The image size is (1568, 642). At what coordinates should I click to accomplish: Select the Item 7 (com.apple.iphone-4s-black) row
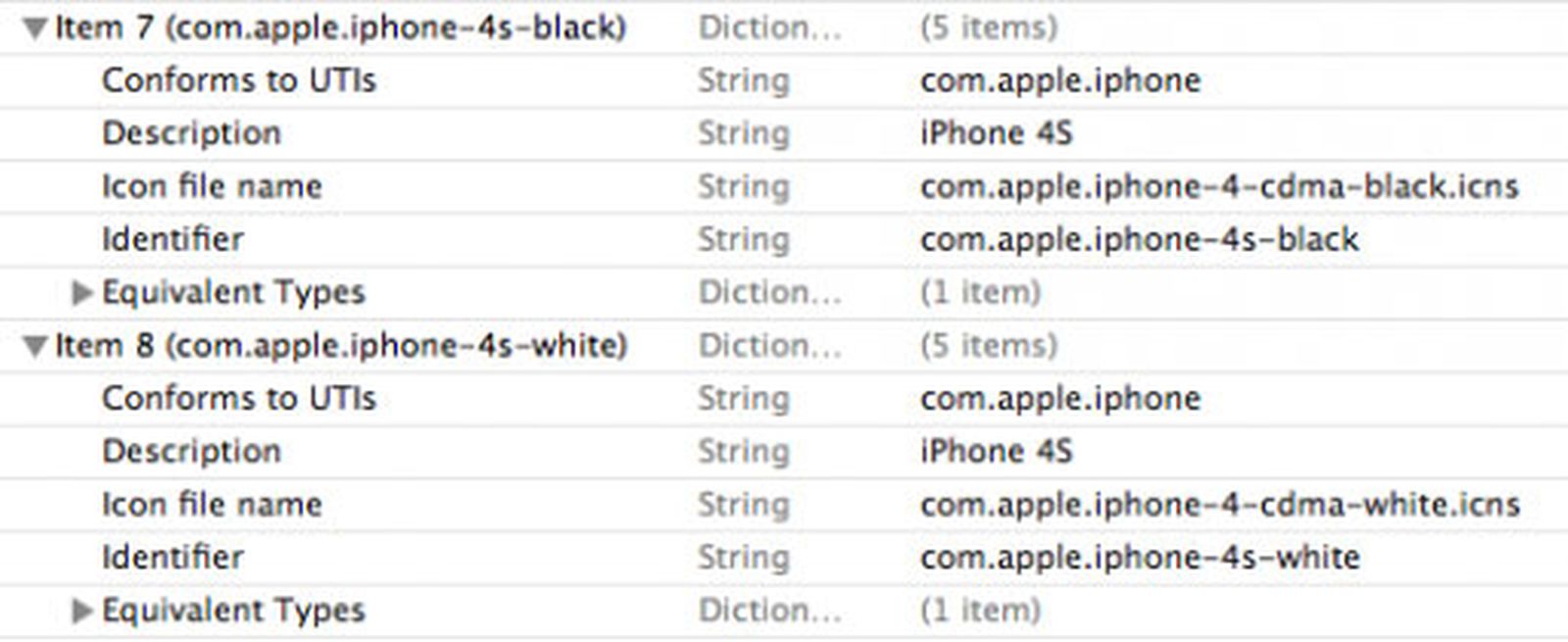coord(339,27)
